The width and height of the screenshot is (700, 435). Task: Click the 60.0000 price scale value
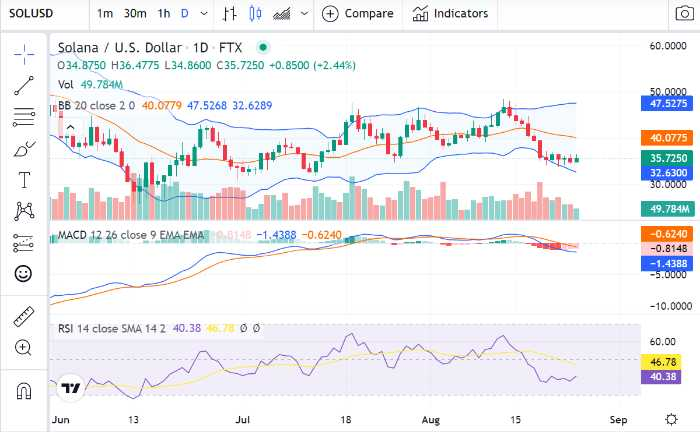point(668,46)
